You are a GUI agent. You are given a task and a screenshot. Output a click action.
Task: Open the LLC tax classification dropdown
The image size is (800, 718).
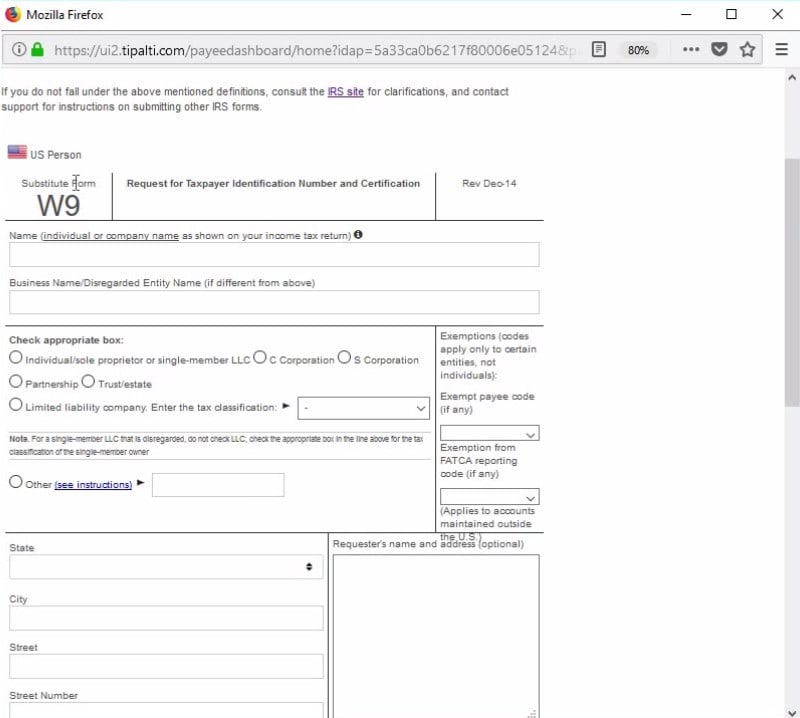(363, 408)
